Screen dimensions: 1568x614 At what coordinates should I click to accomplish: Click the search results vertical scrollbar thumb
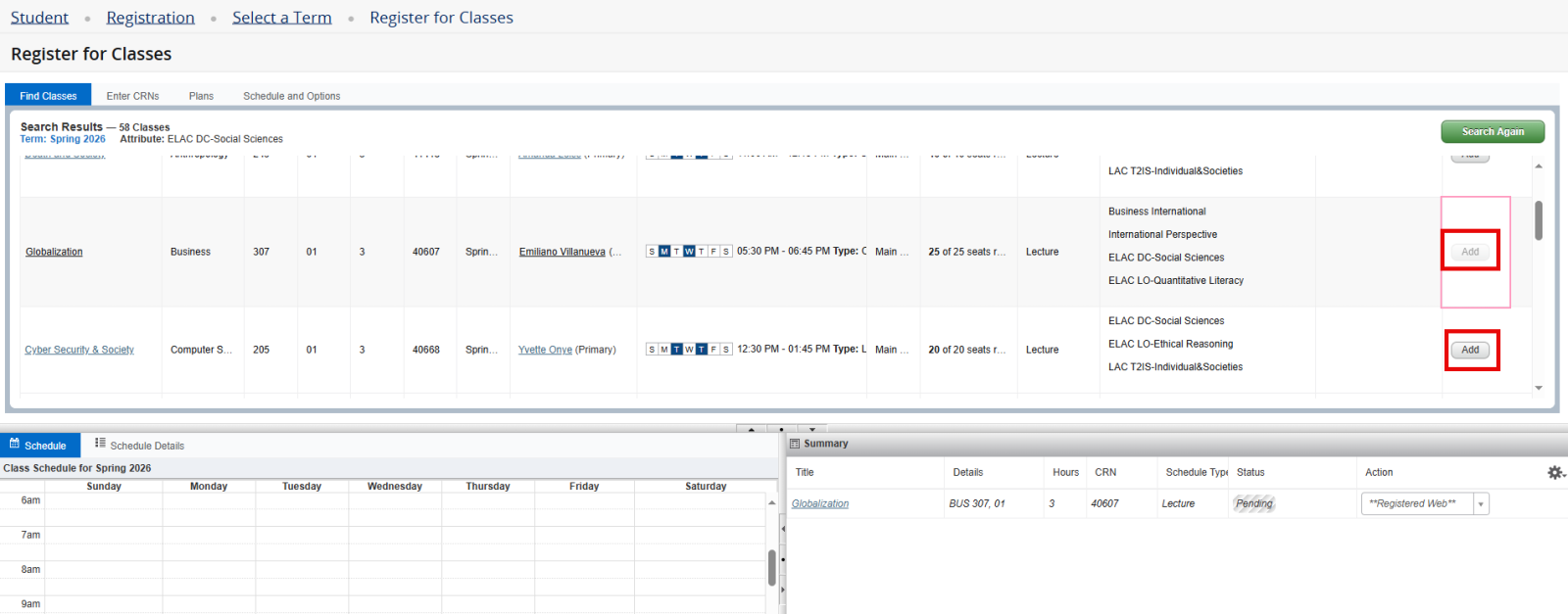click(x=1539, y=220)
